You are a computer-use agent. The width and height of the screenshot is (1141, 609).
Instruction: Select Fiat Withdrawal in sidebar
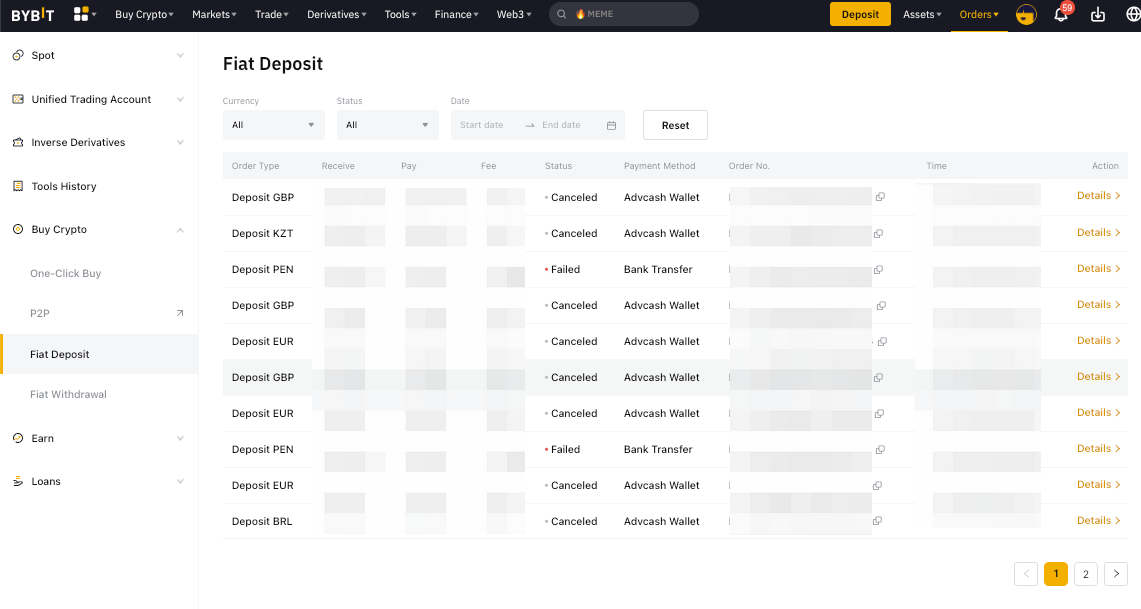(x=68, y=395)
